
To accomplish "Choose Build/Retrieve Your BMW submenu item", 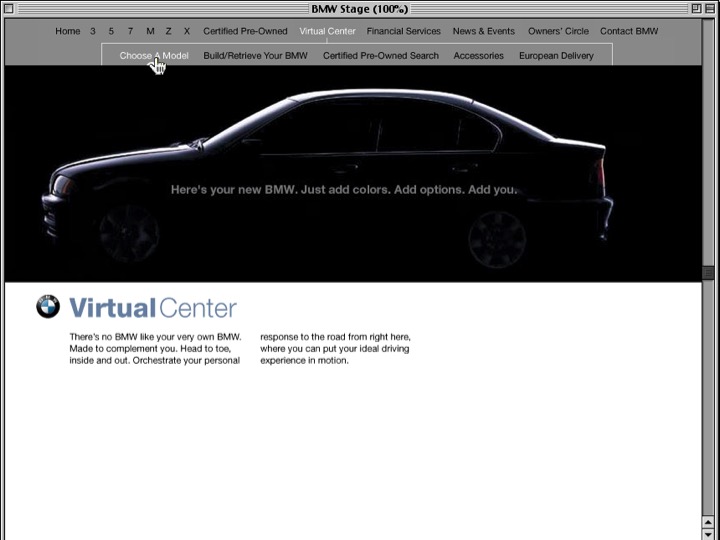I will point(255,56).
